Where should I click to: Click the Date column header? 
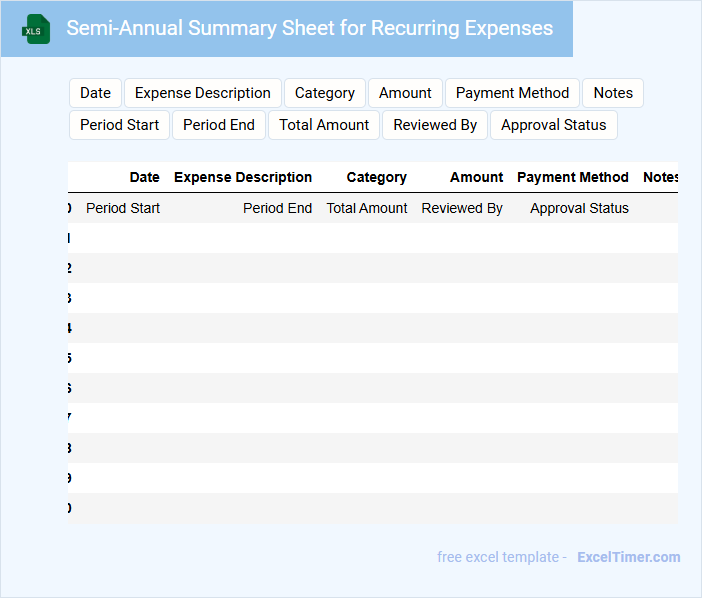[x=144, y=177]
